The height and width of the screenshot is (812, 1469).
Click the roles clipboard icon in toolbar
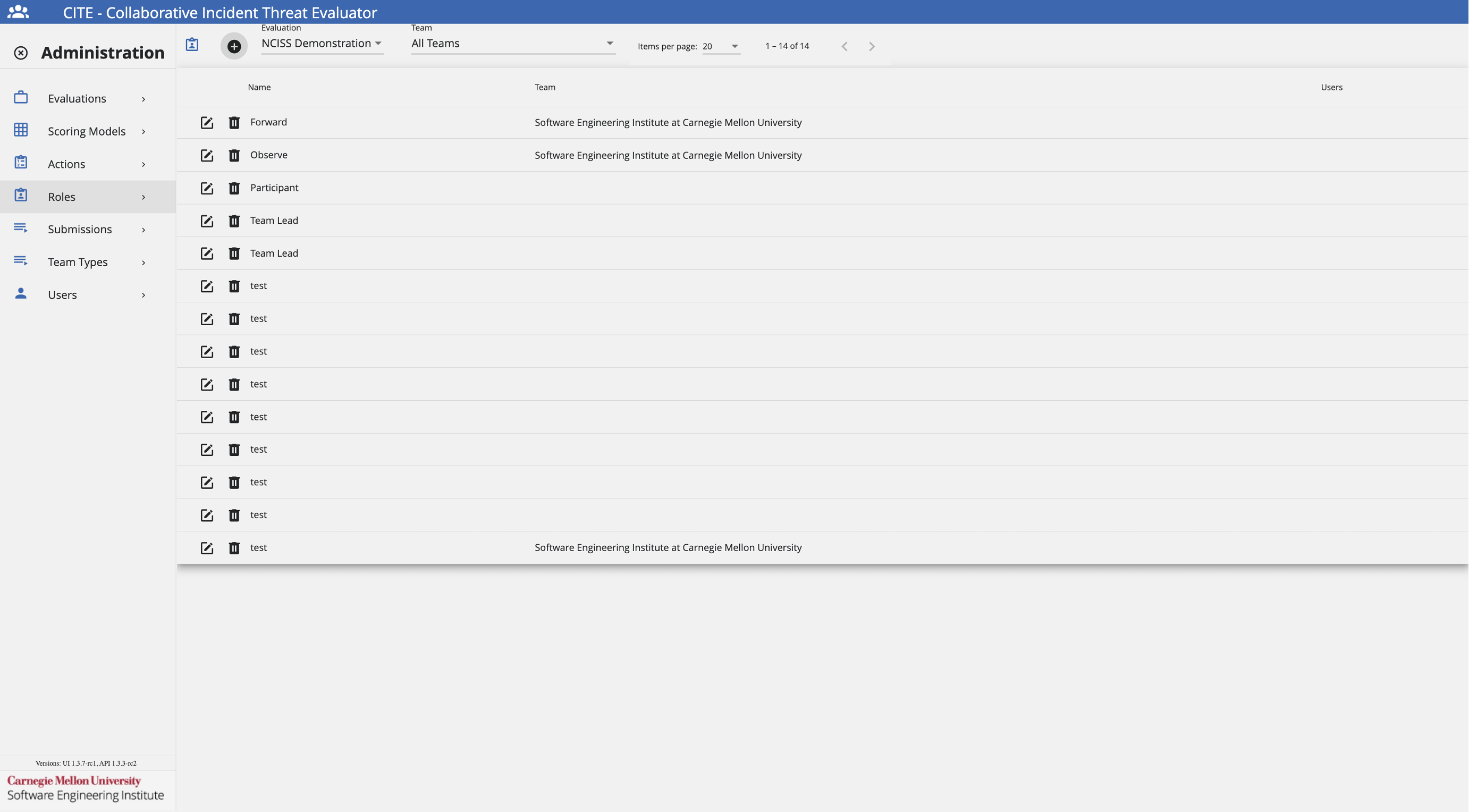(x=192, y=45)
